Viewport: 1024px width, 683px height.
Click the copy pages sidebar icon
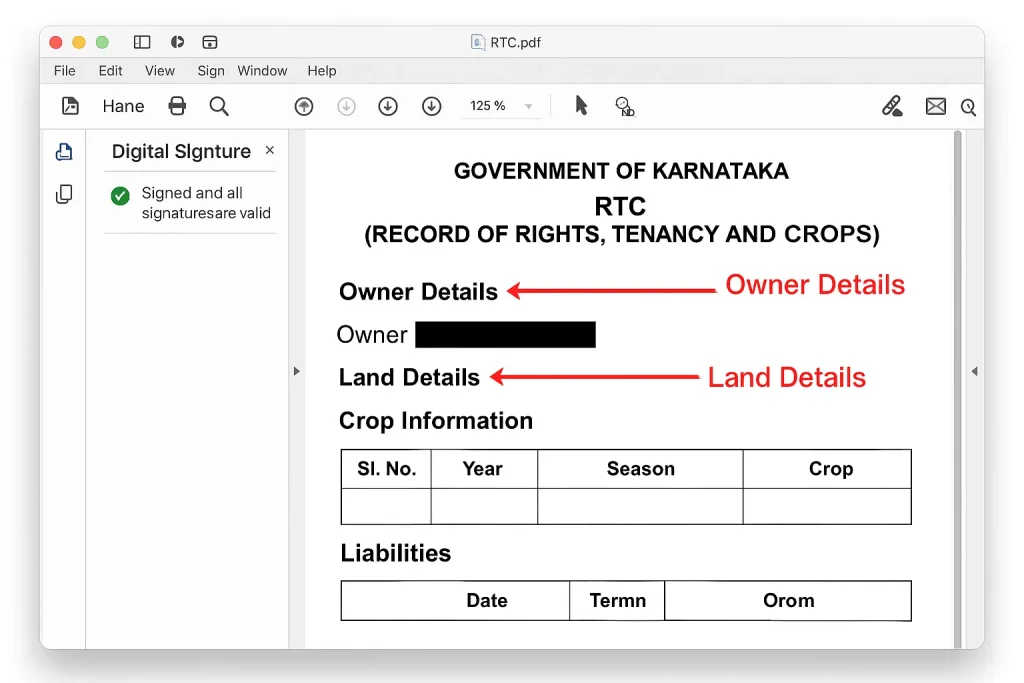coord(64,194)
